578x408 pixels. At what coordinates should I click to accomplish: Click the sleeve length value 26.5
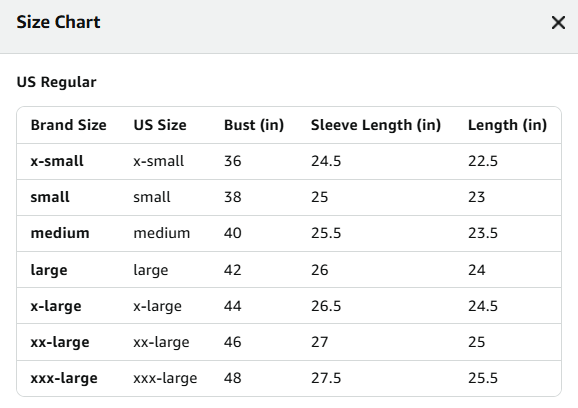(x=326, y=306)
